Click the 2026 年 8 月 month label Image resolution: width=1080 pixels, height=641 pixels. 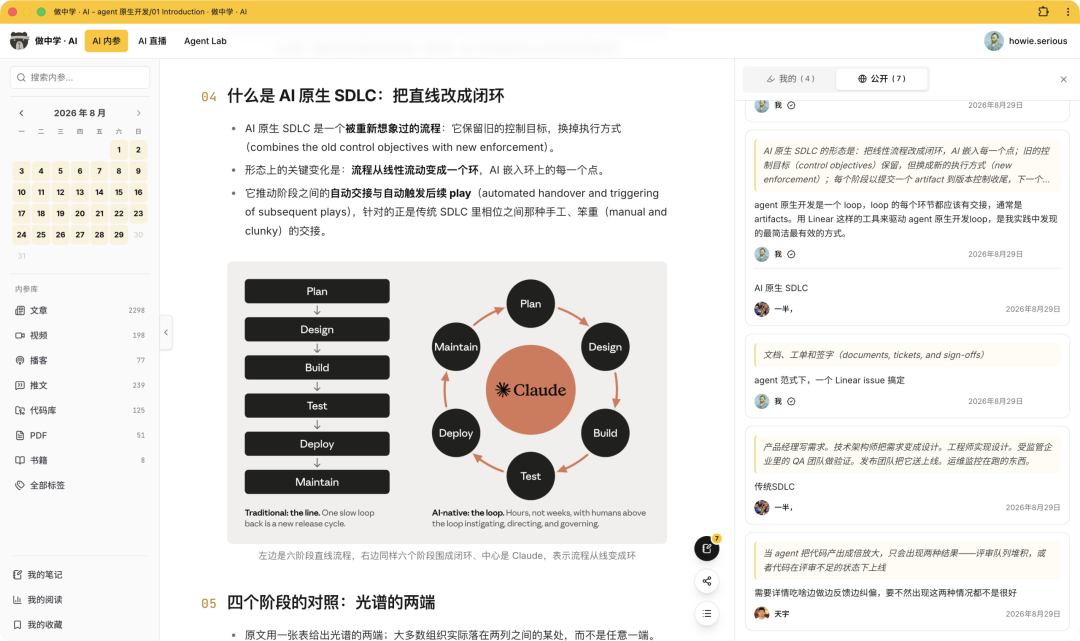80,113
